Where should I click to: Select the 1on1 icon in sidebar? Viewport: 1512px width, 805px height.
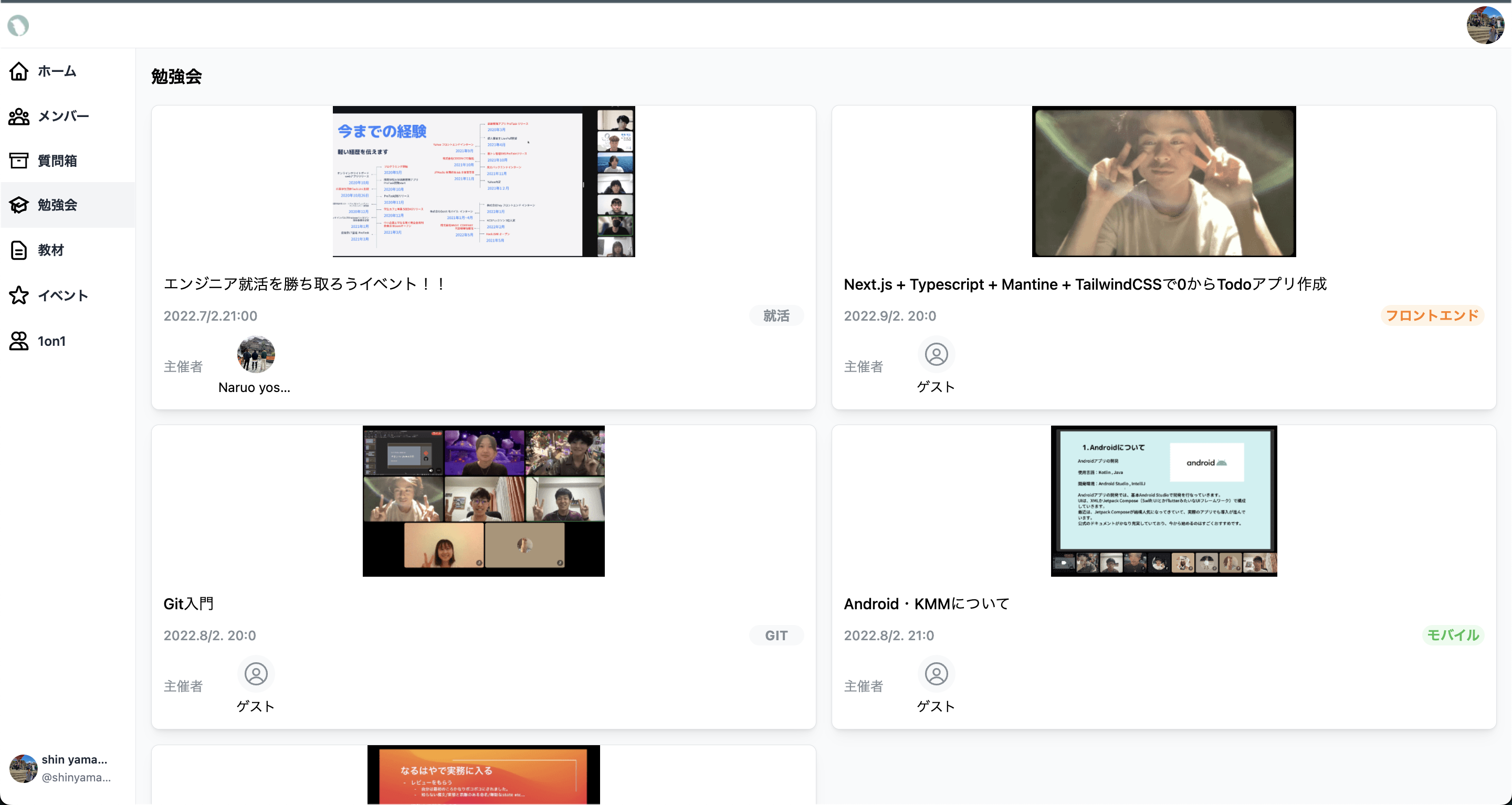point(19,341)
